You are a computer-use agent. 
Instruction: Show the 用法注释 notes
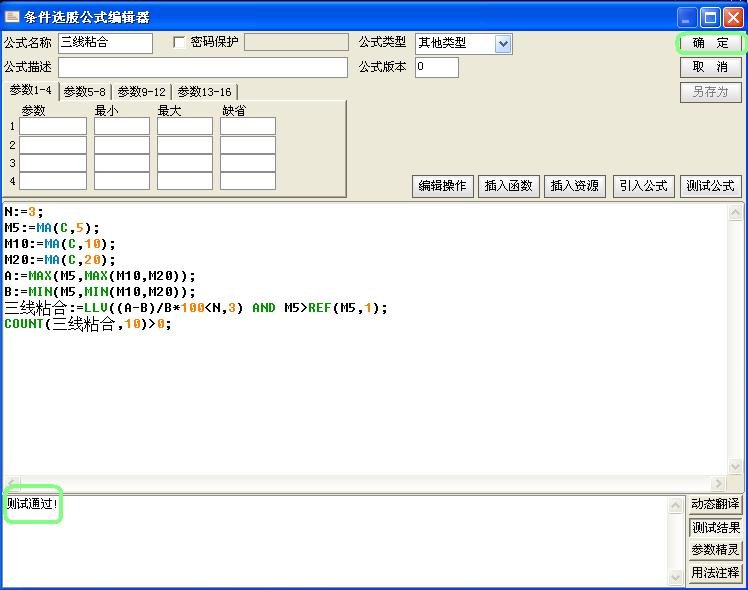pyautogui.click(x=715, y=573)
